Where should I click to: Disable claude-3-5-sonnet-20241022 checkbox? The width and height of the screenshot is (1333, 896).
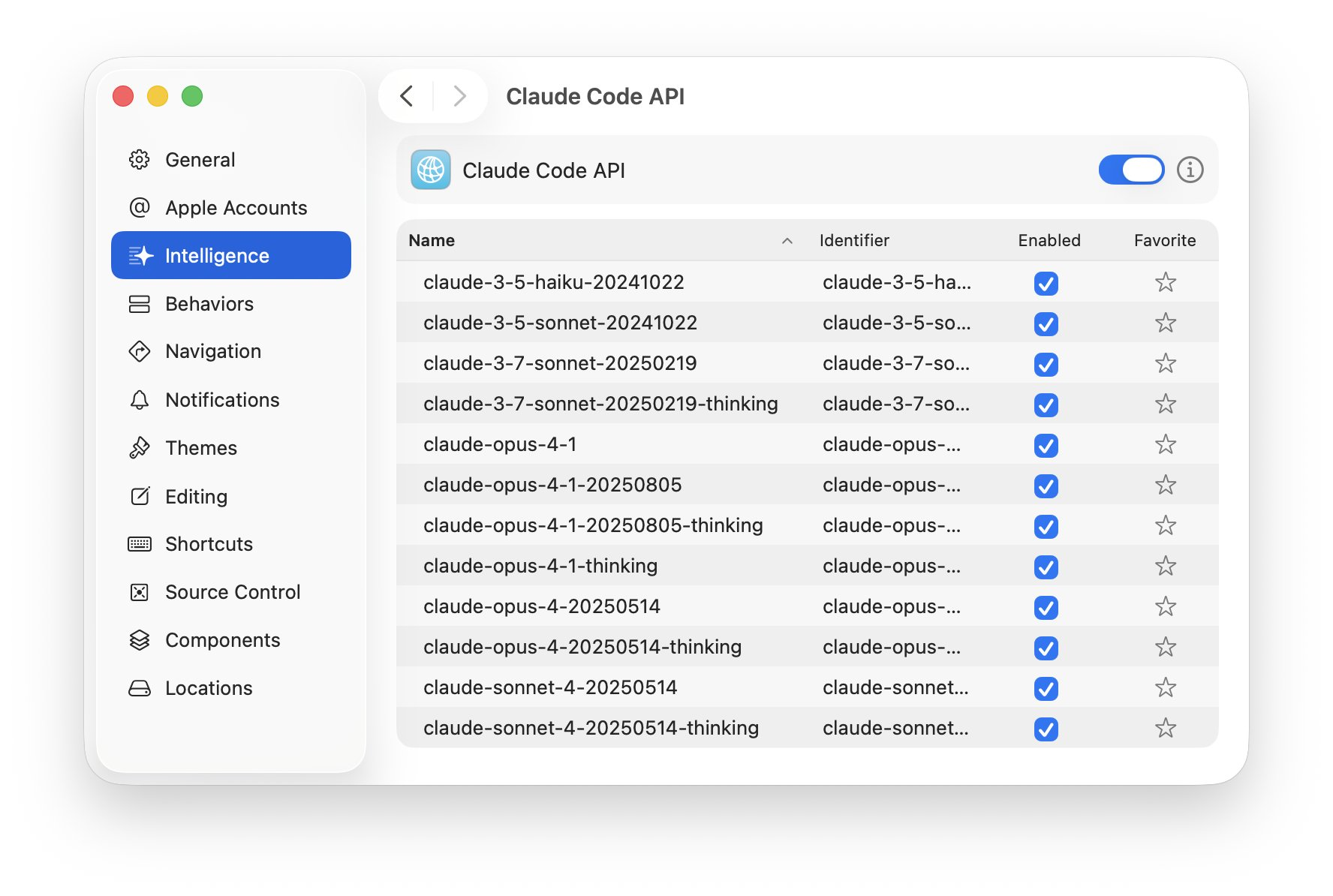[x=1046, y=324]
